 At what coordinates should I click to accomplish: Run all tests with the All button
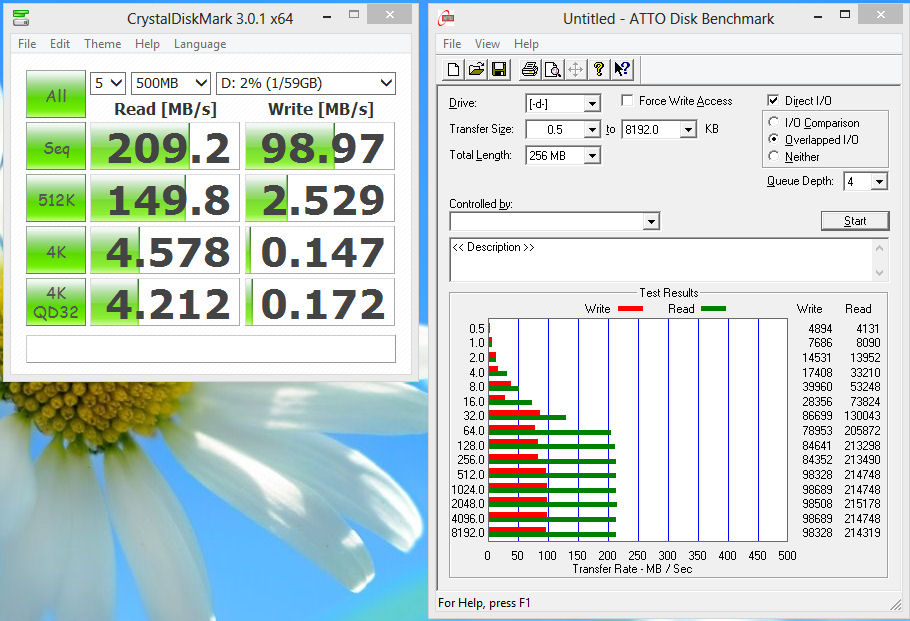point(56,94)
